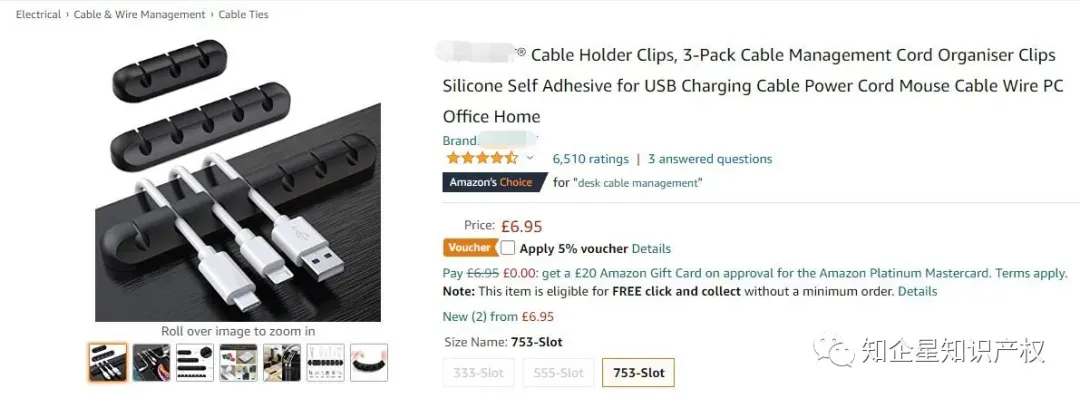Click the main product image
Viewport: 1080px width, 398px height.
point(238,180)
